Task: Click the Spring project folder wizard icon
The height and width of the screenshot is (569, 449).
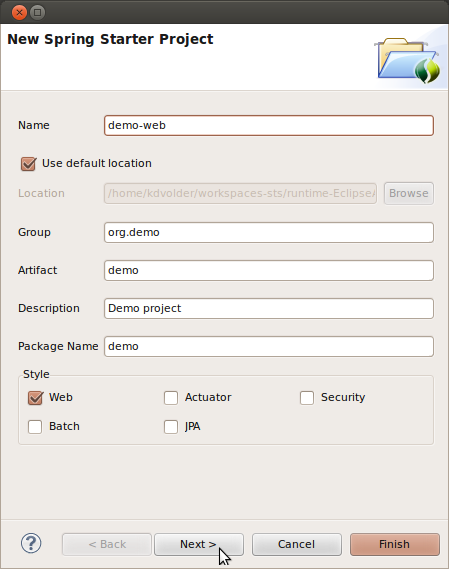Action: (x=409, y=60)
